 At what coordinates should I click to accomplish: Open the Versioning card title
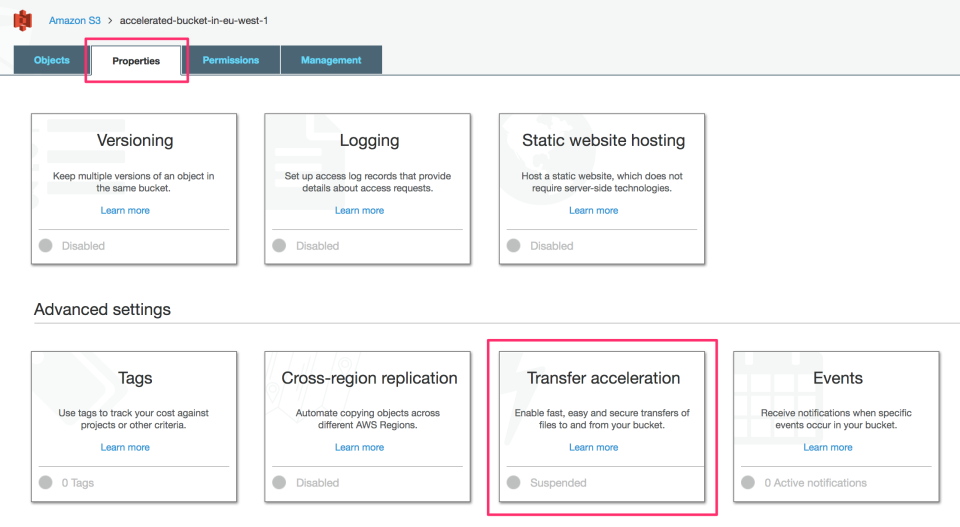tap(135, 140)
